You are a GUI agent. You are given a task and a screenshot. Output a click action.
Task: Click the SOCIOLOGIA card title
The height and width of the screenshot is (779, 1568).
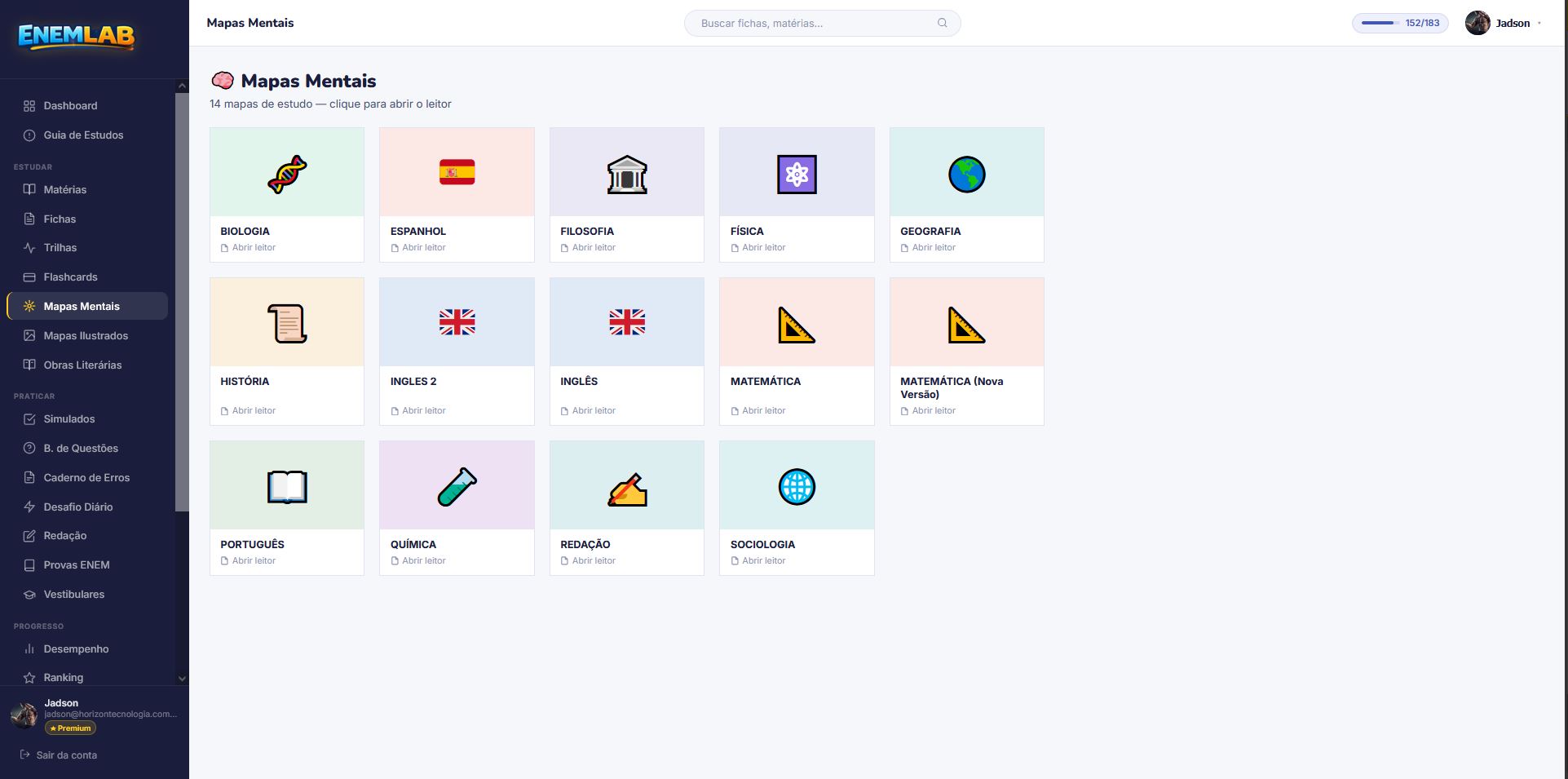pyautogui.click(x=762, y=545)
